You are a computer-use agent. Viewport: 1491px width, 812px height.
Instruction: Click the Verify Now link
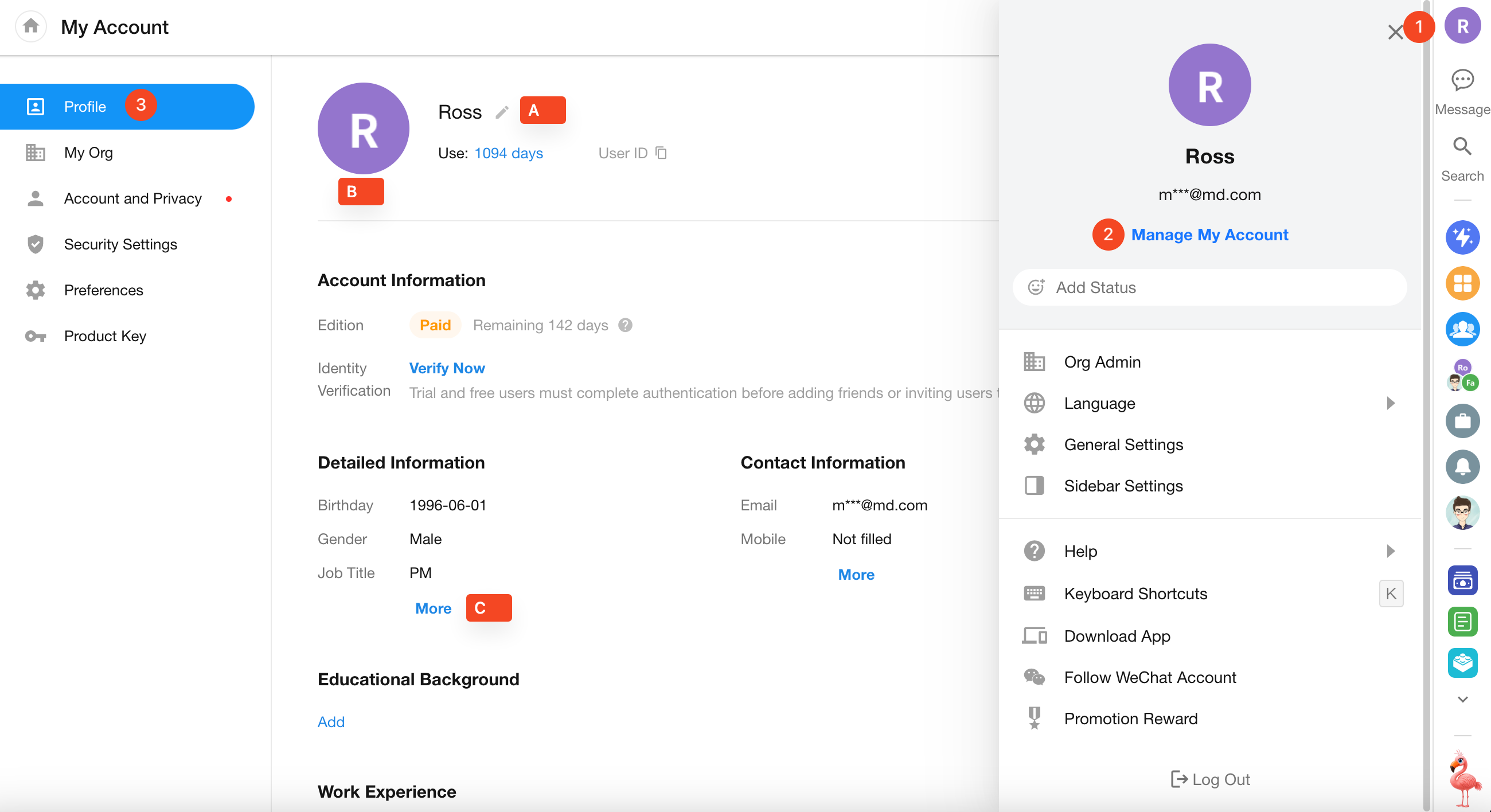pyautogui.click(x=446, y=368)
